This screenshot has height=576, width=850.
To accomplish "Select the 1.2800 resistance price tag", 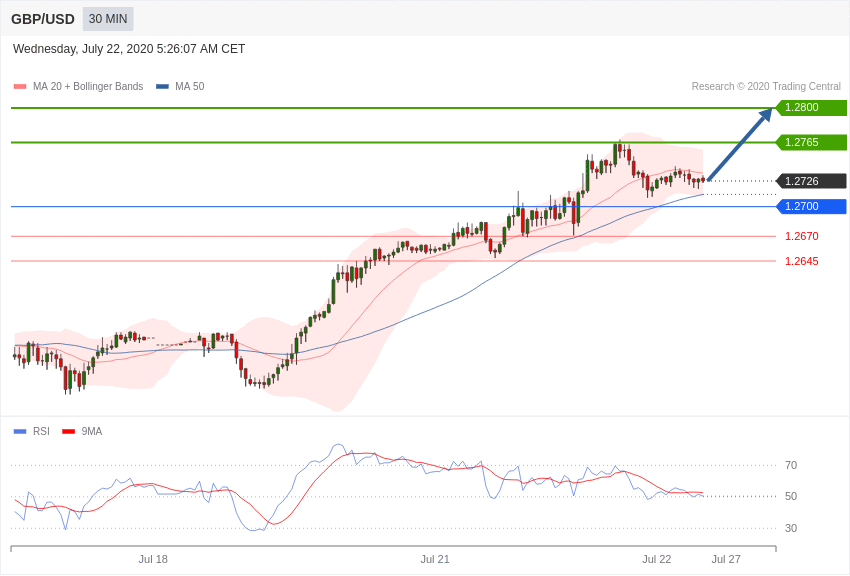I will 811,108.
